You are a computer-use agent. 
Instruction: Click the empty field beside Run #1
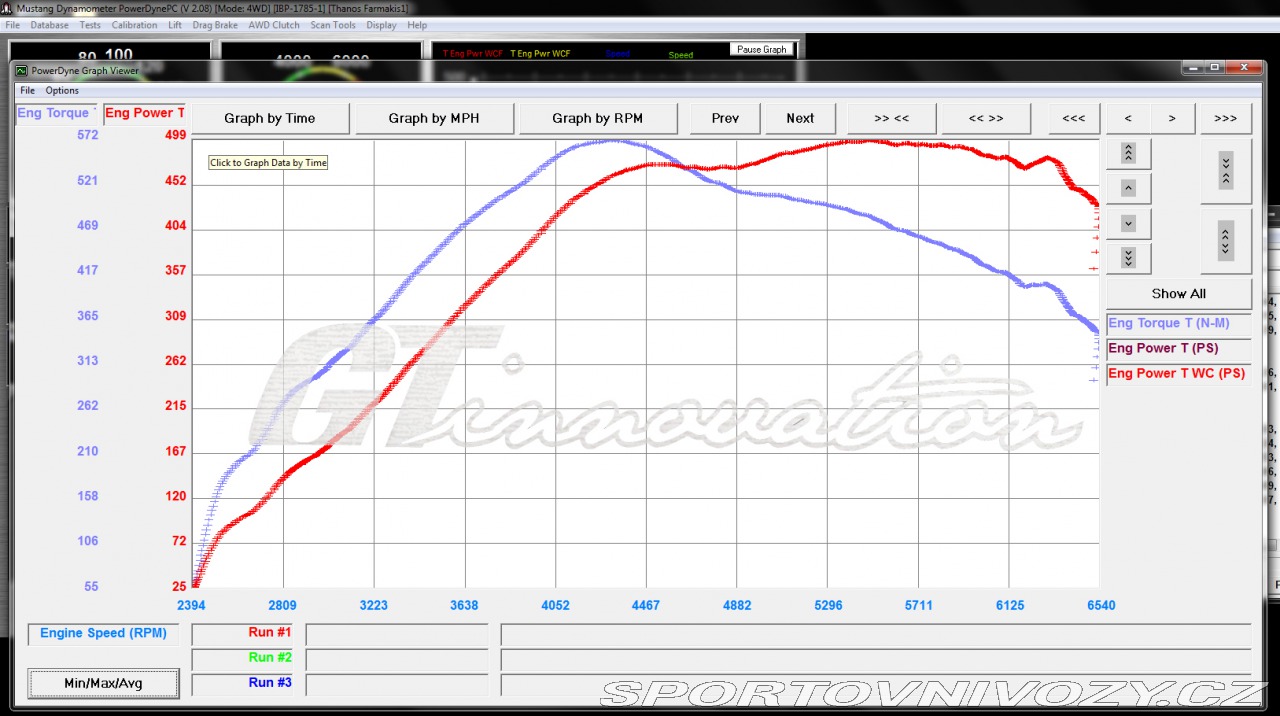click(397, 634)
